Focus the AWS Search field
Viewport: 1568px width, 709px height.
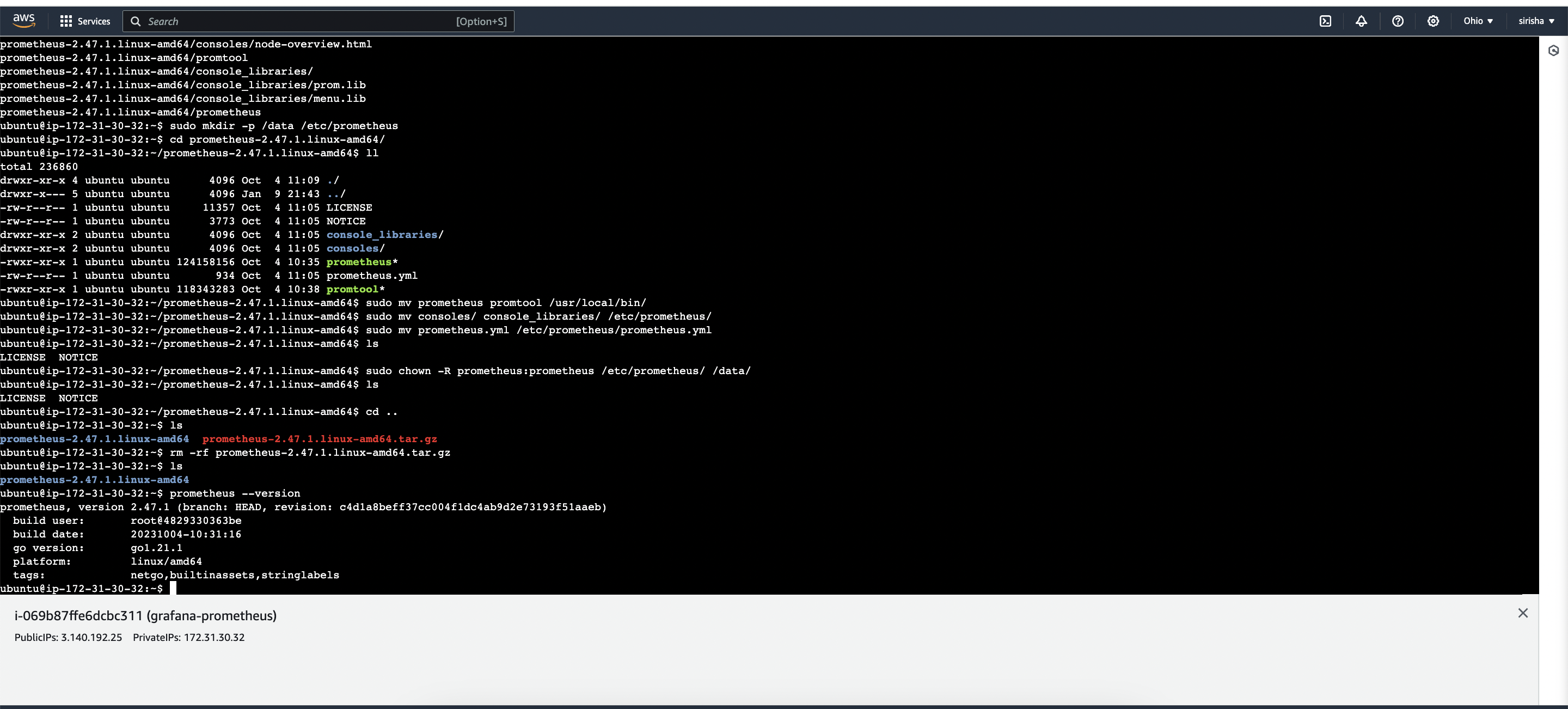[x=318, y=21]
